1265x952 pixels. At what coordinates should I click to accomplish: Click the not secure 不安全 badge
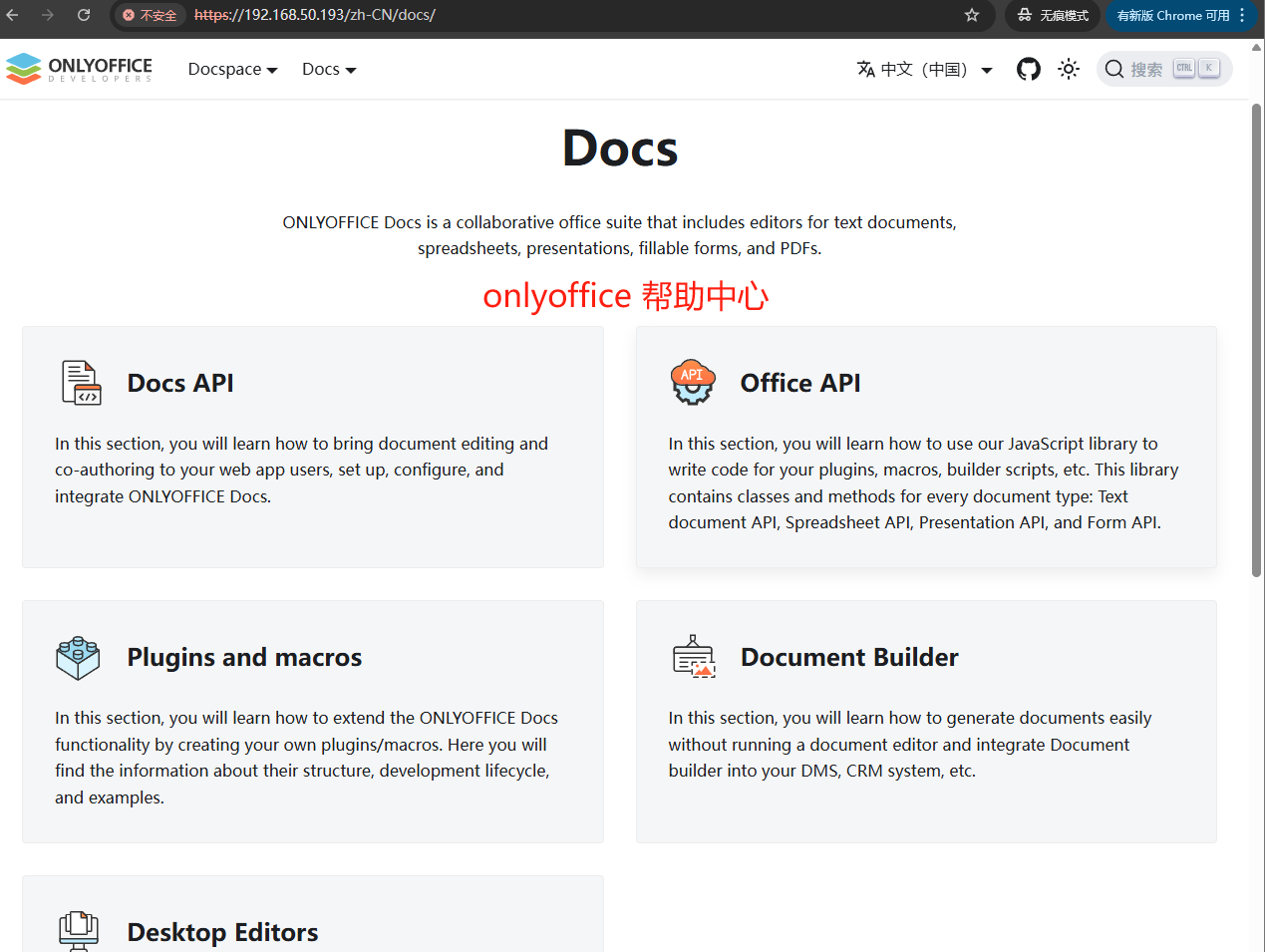[x=150, y=15]
